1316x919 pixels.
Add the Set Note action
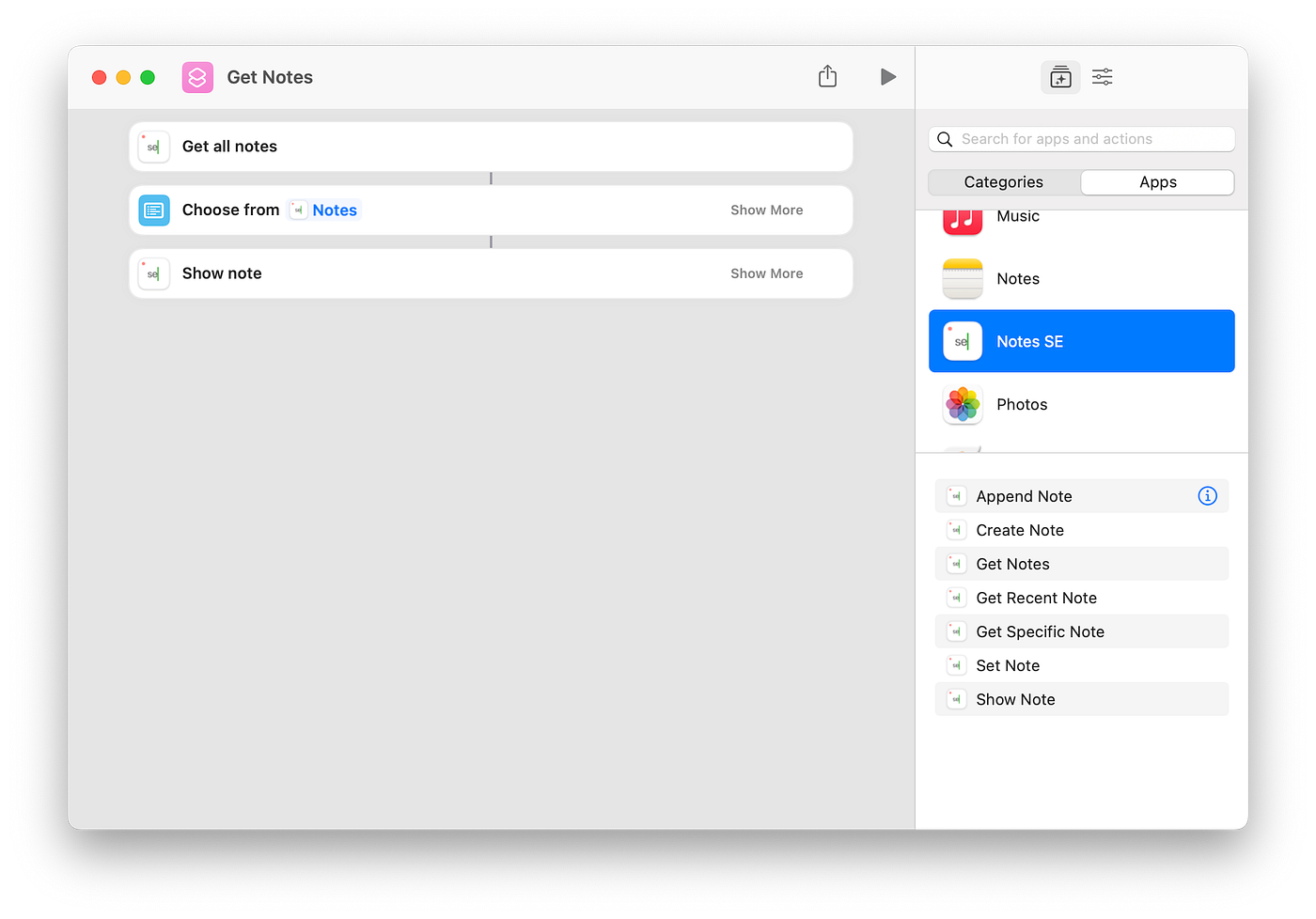(x=1082, y=665)
